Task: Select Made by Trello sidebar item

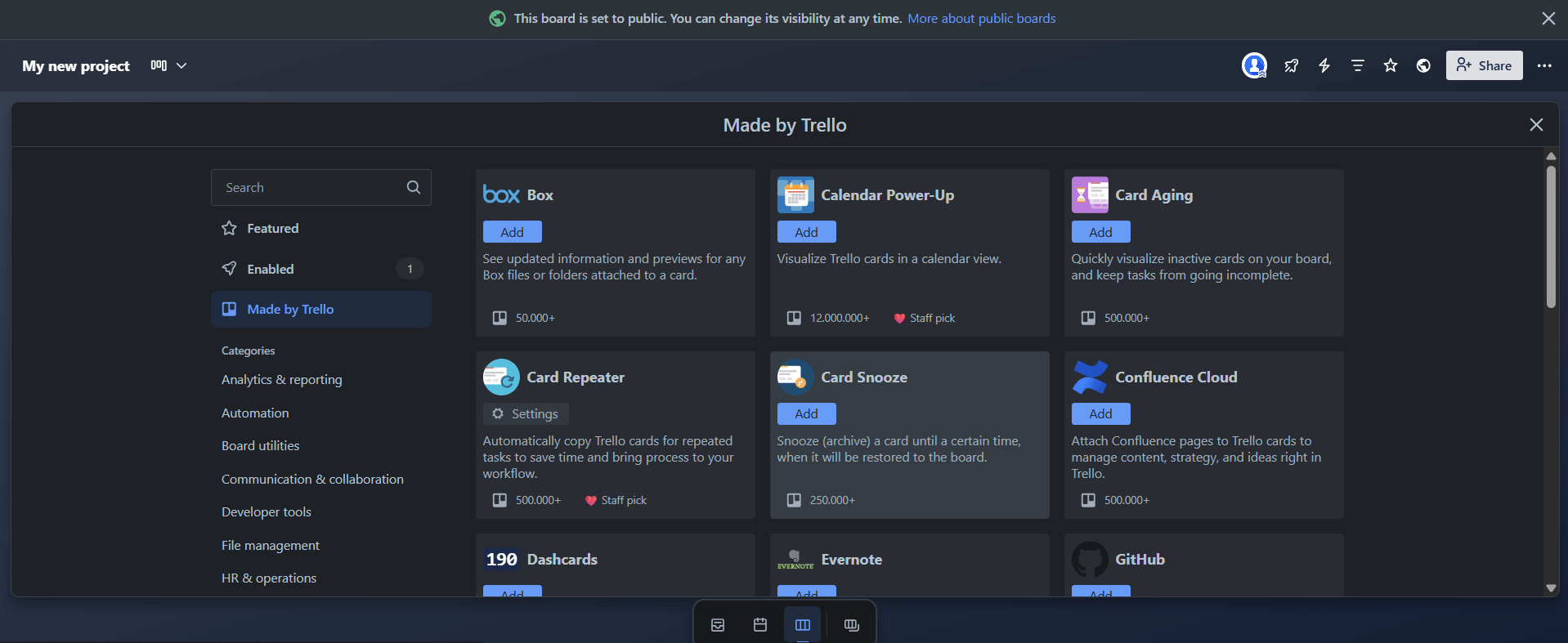Action: click(321, 309)
